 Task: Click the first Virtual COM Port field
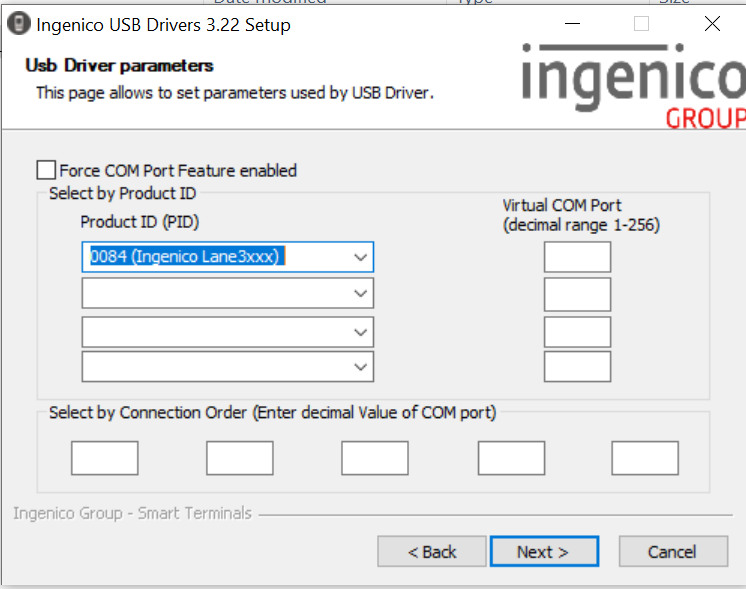coord(577,257)
